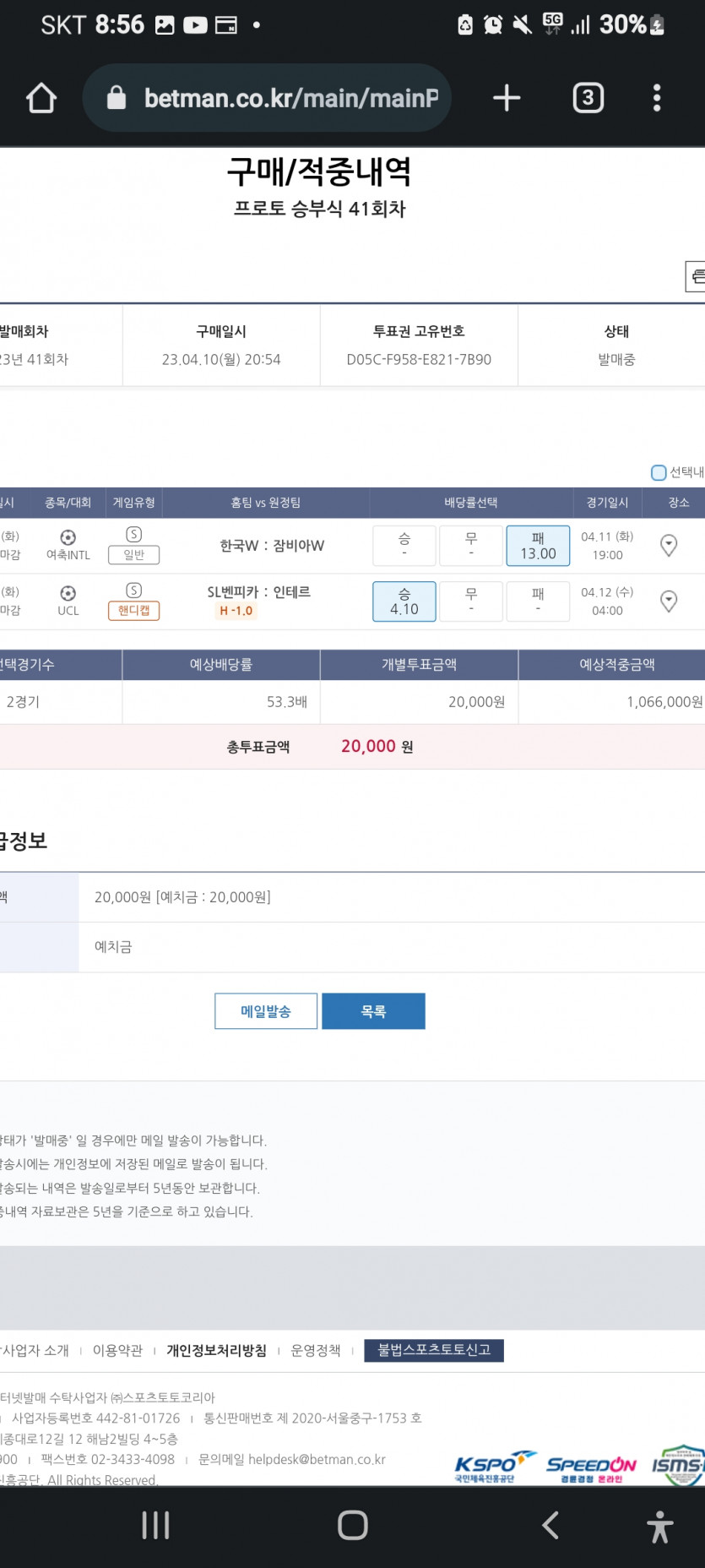The width and height of the screenshot is (705, 1568).
Task: Tap 발매중 status value
Action: click(616, 359)
